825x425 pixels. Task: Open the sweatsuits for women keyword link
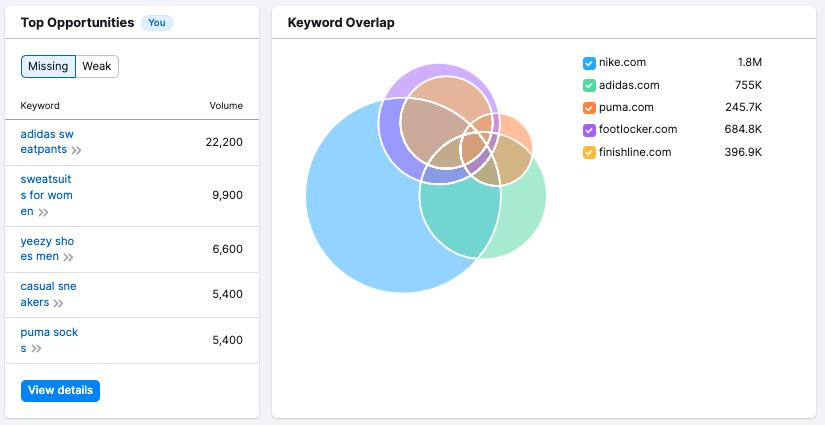(x=46, y=196)
